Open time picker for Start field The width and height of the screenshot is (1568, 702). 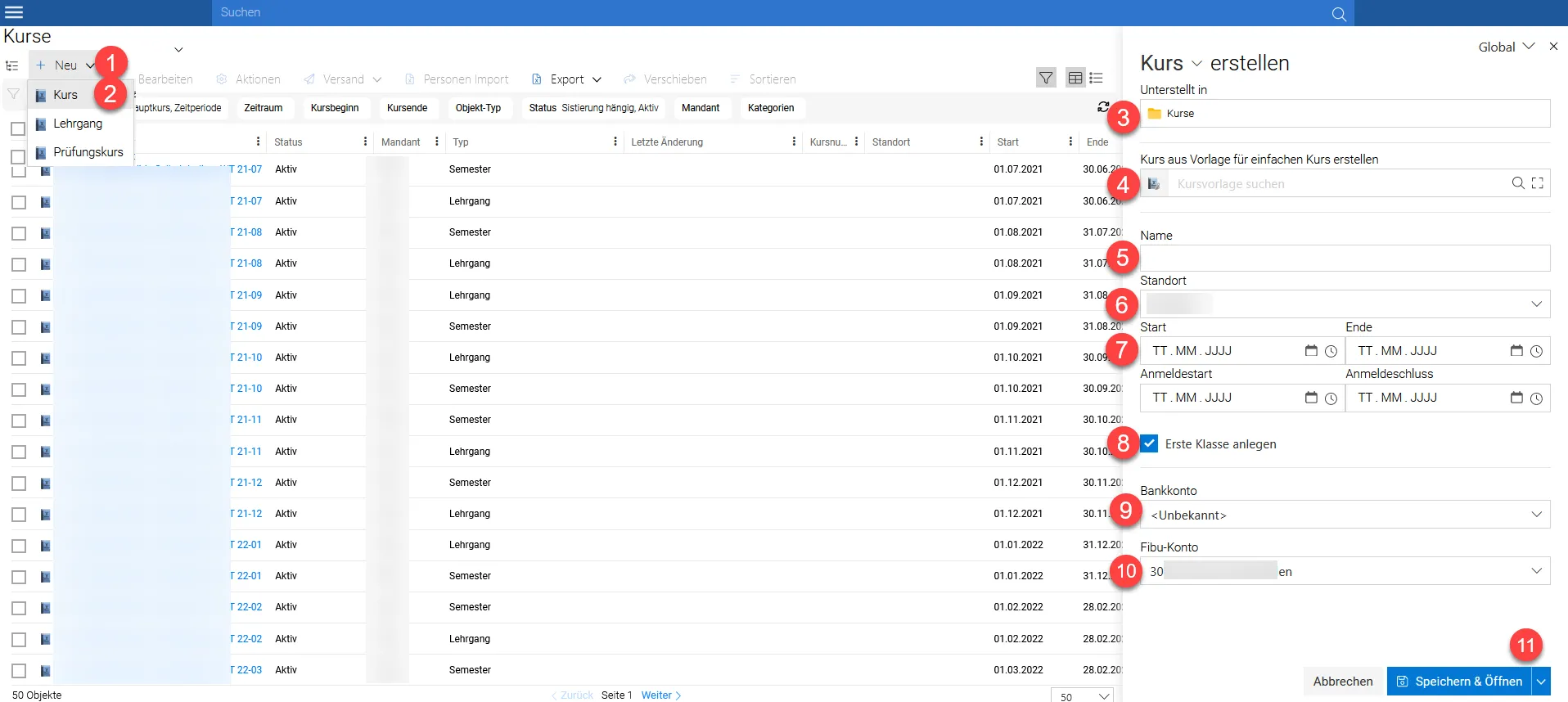coord(1331,351)
